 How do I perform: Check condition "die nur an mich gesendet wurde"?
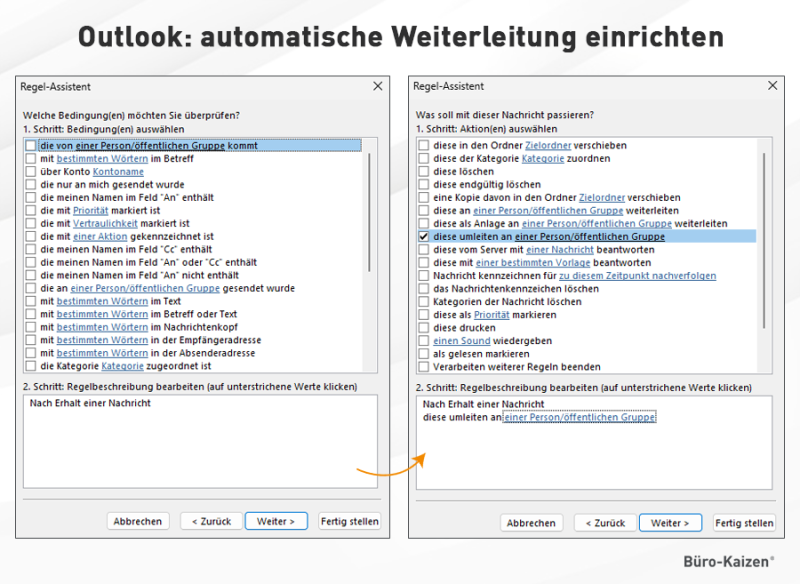(30, 185)
